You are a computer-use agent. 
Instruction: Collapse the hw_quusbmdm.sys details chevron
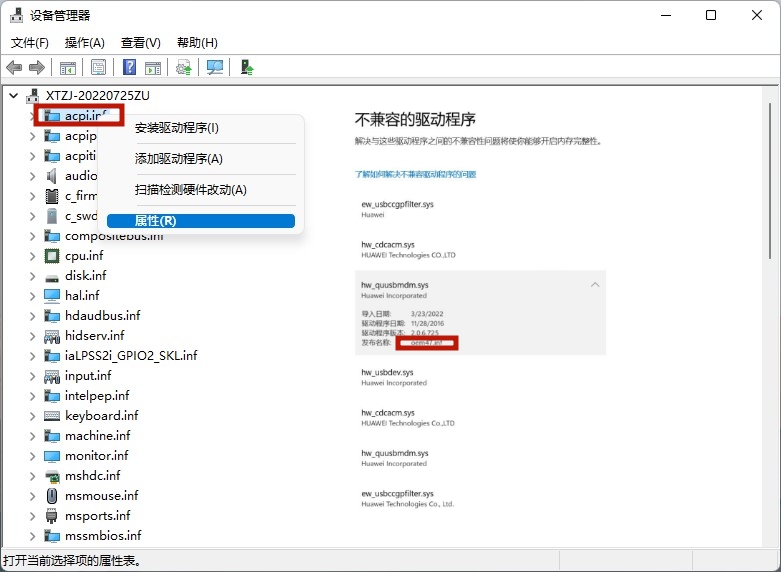(x=595, y=285)
